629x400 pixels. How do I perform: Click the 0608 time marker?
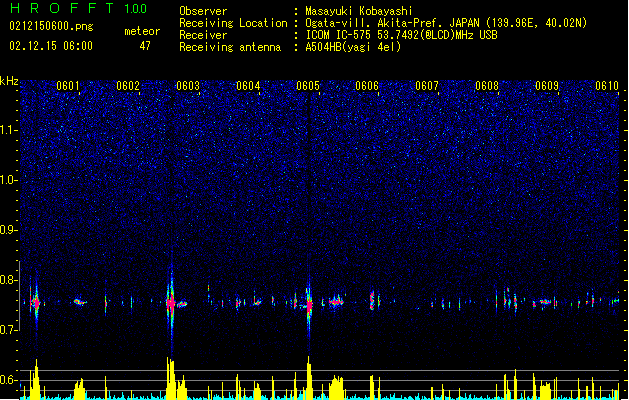pos(487,86)
